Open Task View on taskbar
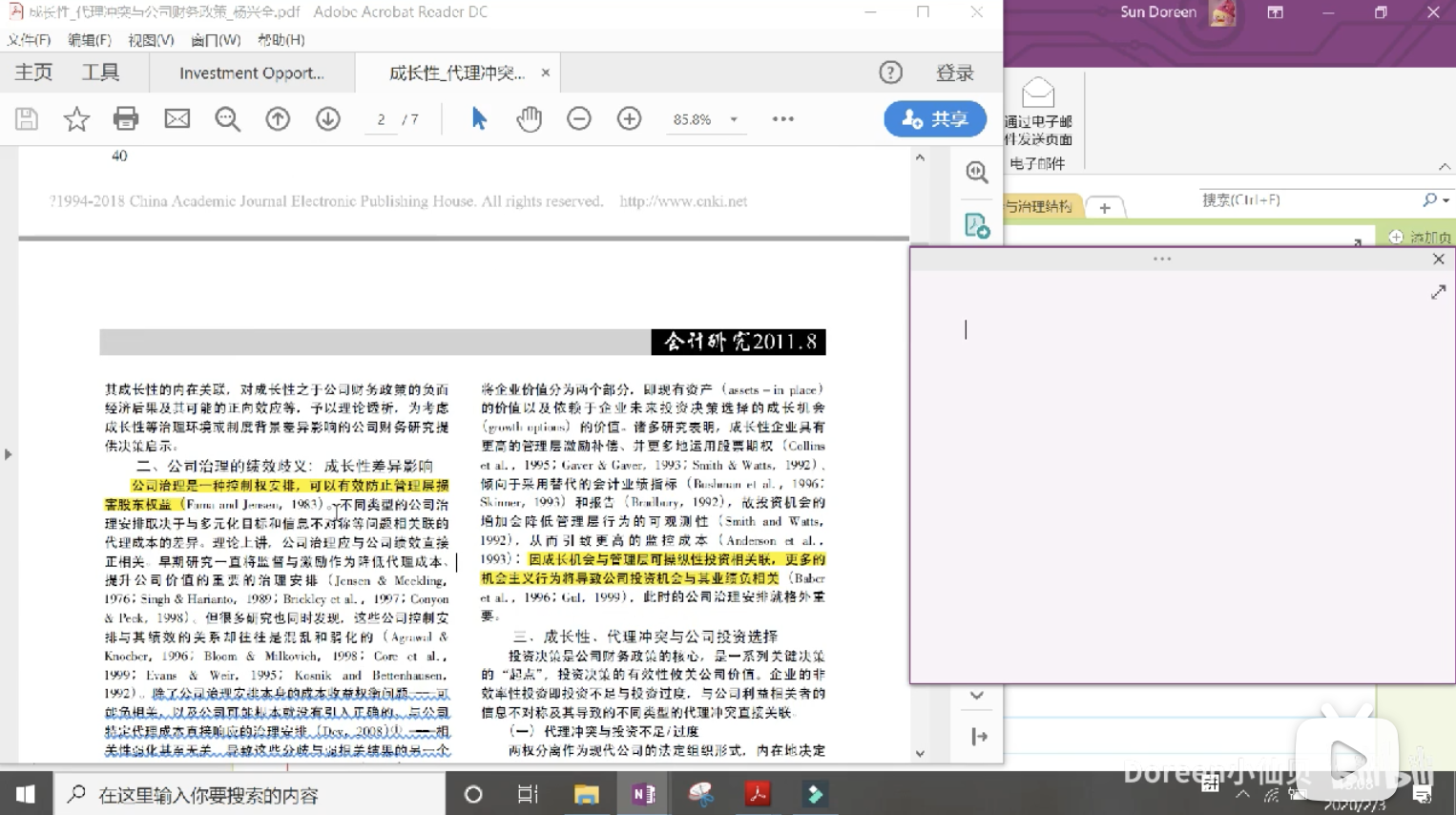Image resolution: width=1456 pixels, height=815 pixels. click(x=528, y=794)
